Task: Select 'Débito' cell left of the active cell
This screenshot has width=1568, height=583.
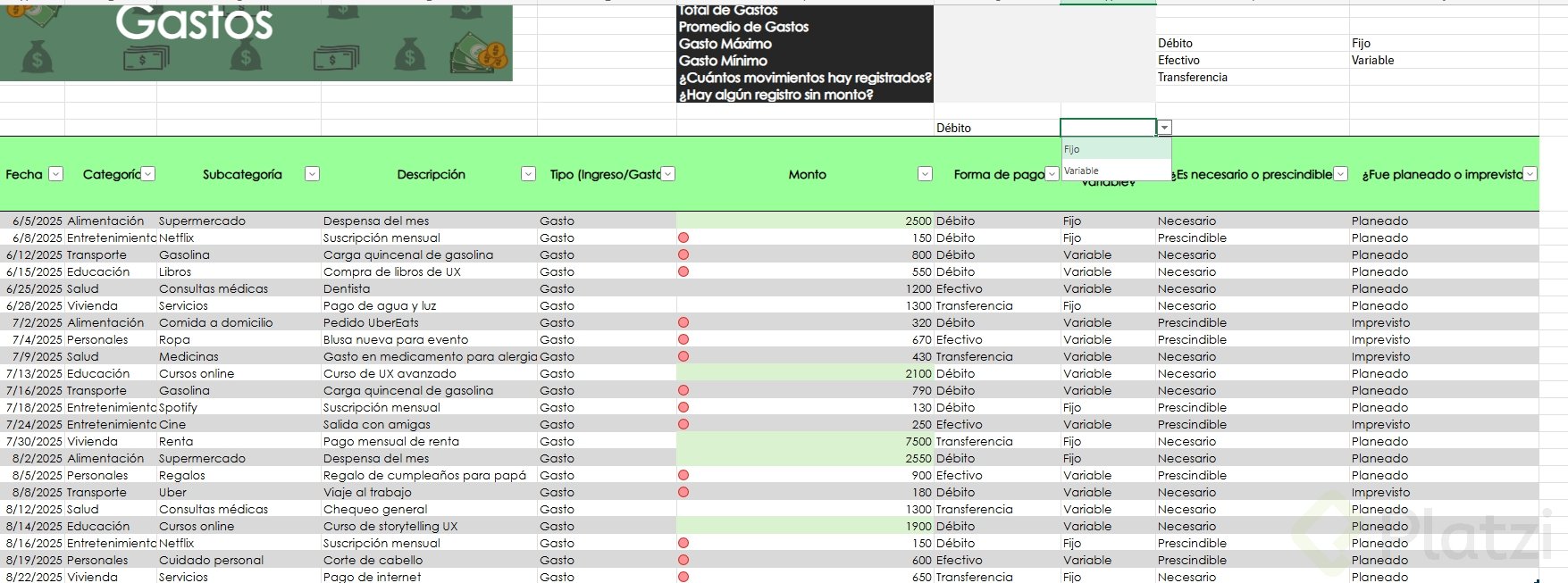Action: click(997, 128)
